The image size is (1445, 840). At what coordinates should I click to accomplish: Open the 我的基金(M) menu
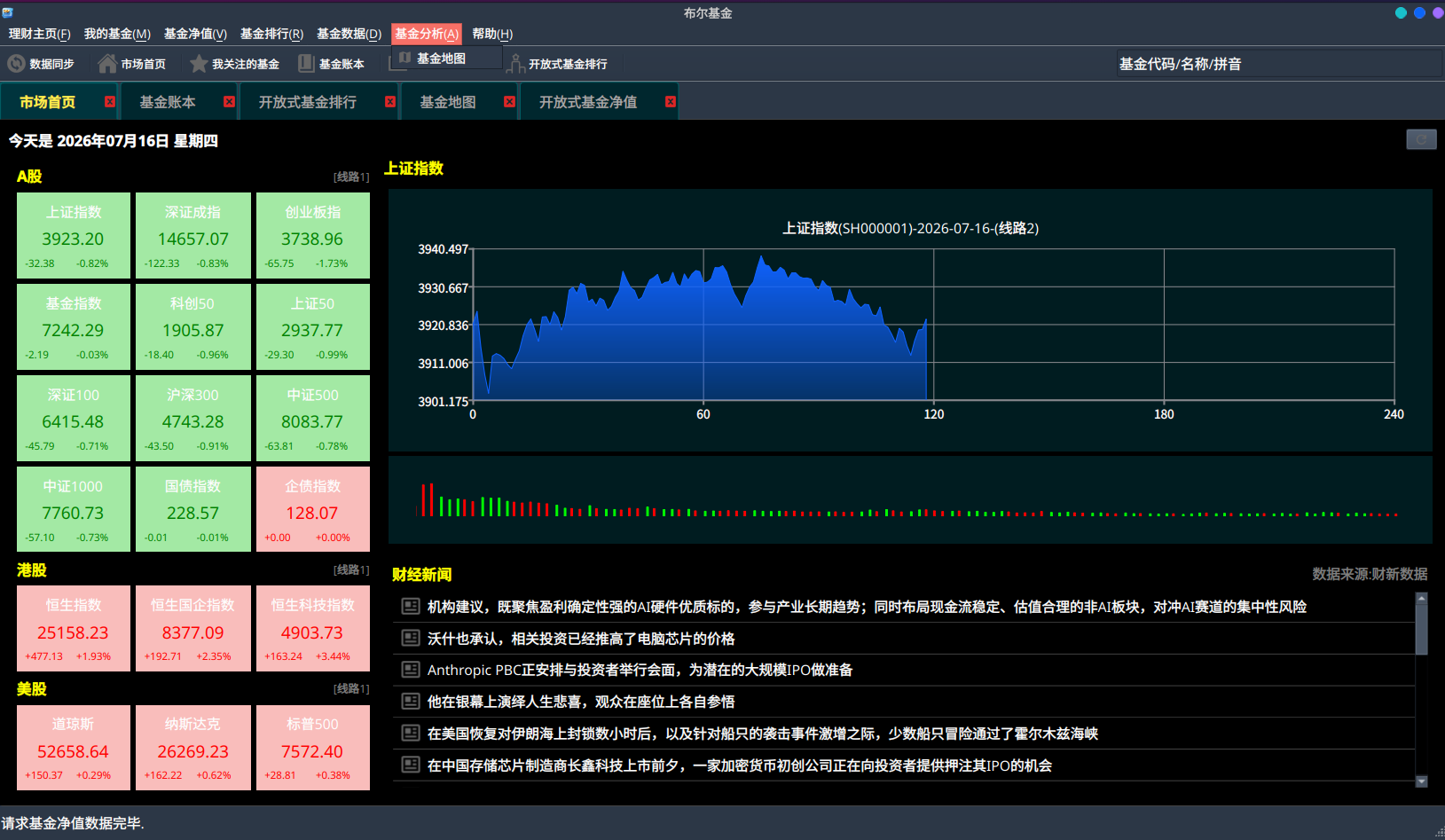117,34
